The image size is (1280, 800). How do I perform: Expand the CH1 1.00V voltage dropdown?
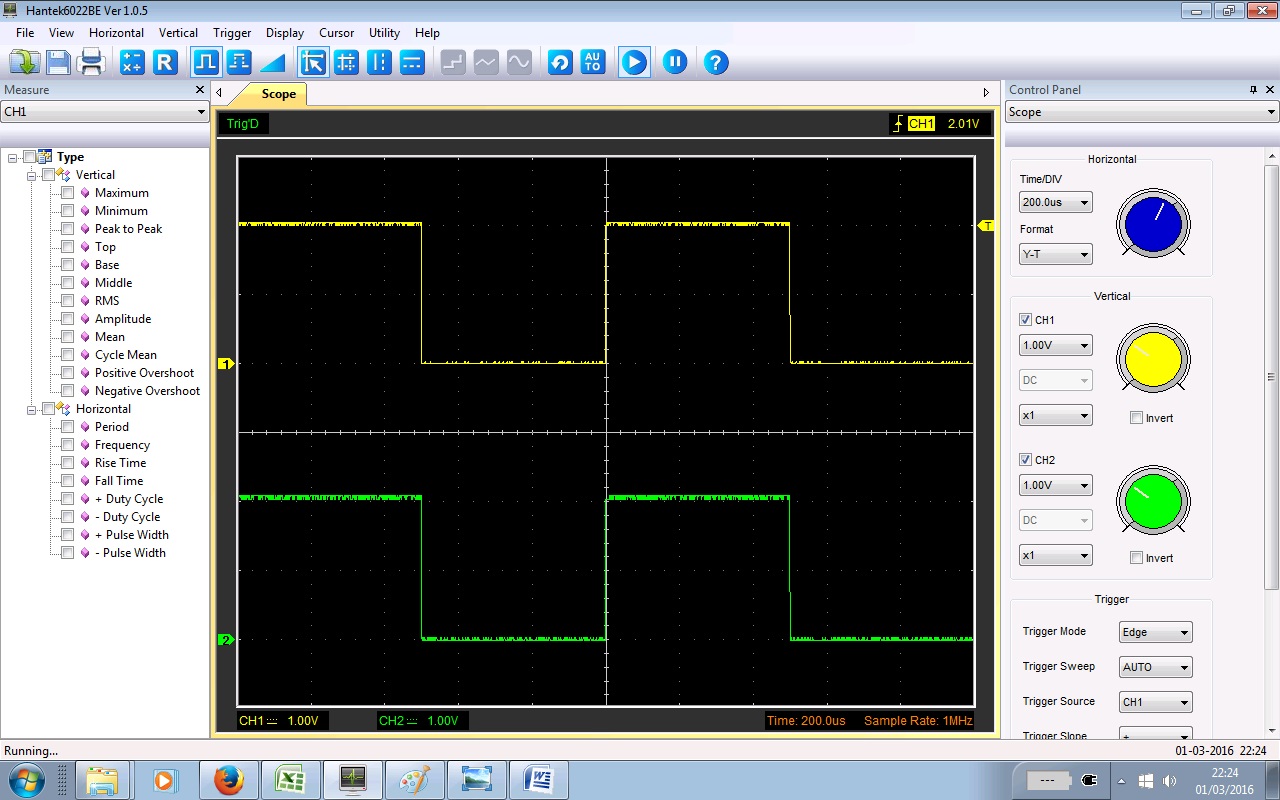(1055, 345)
